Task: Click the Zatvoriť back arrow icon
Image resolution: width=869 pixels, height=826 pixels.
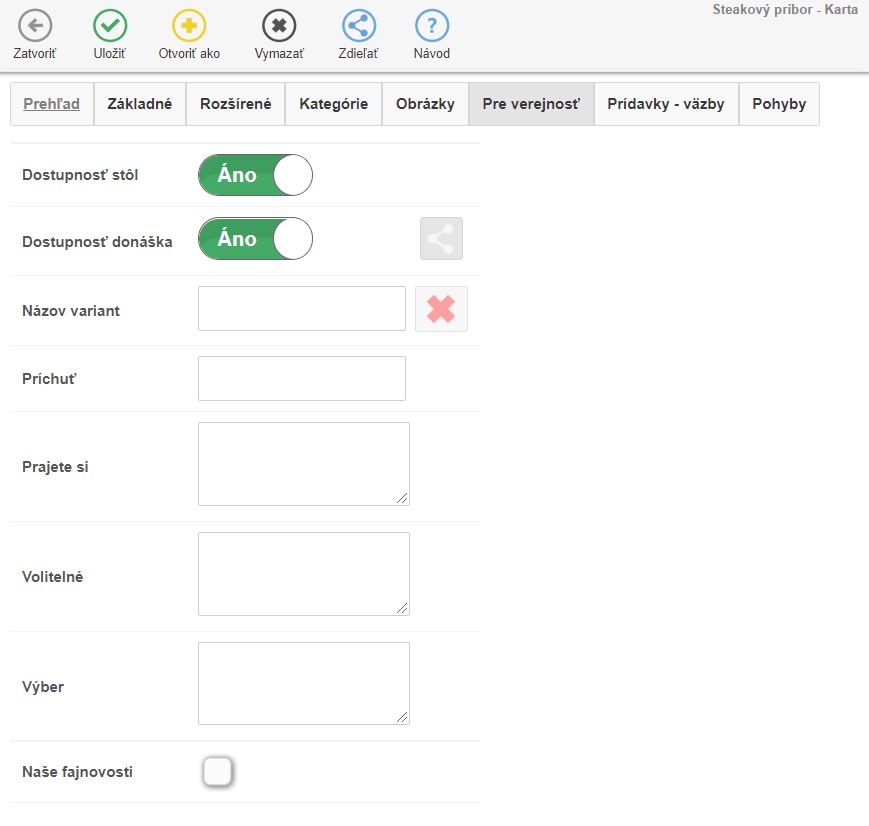Action: (34, 26)
